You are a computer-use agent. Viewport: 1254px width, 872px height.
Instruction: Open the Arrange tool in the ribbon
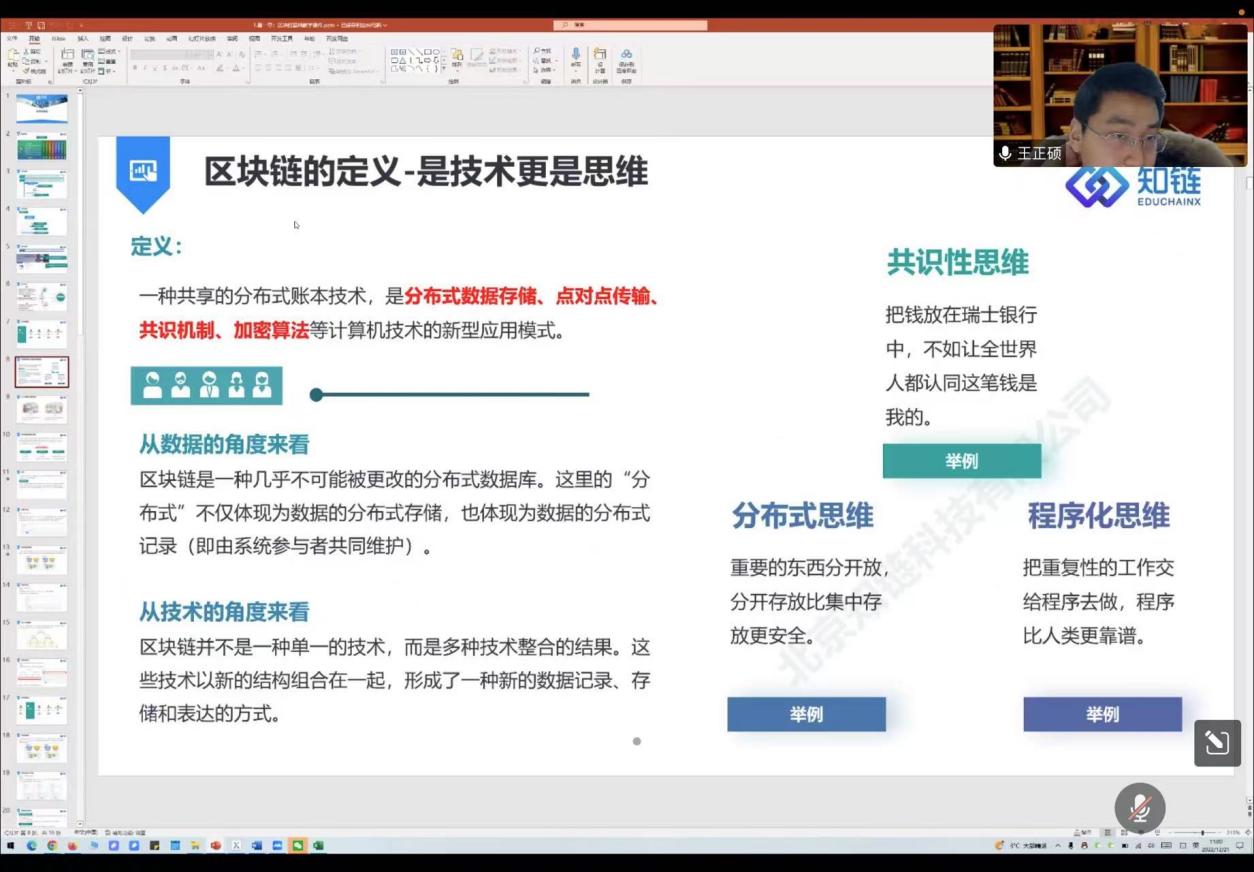[x=457, y=59]
